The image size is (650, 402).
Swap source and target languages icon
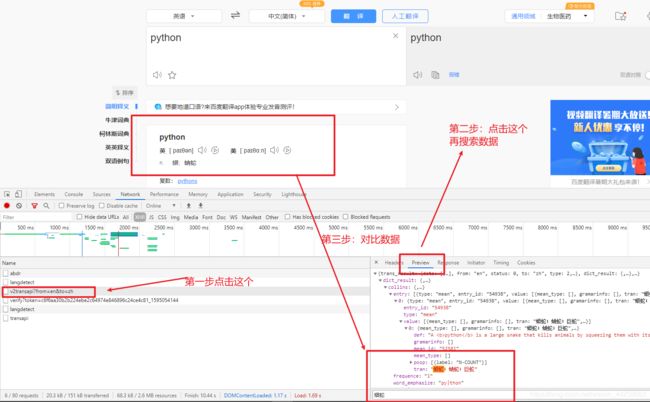235,16
